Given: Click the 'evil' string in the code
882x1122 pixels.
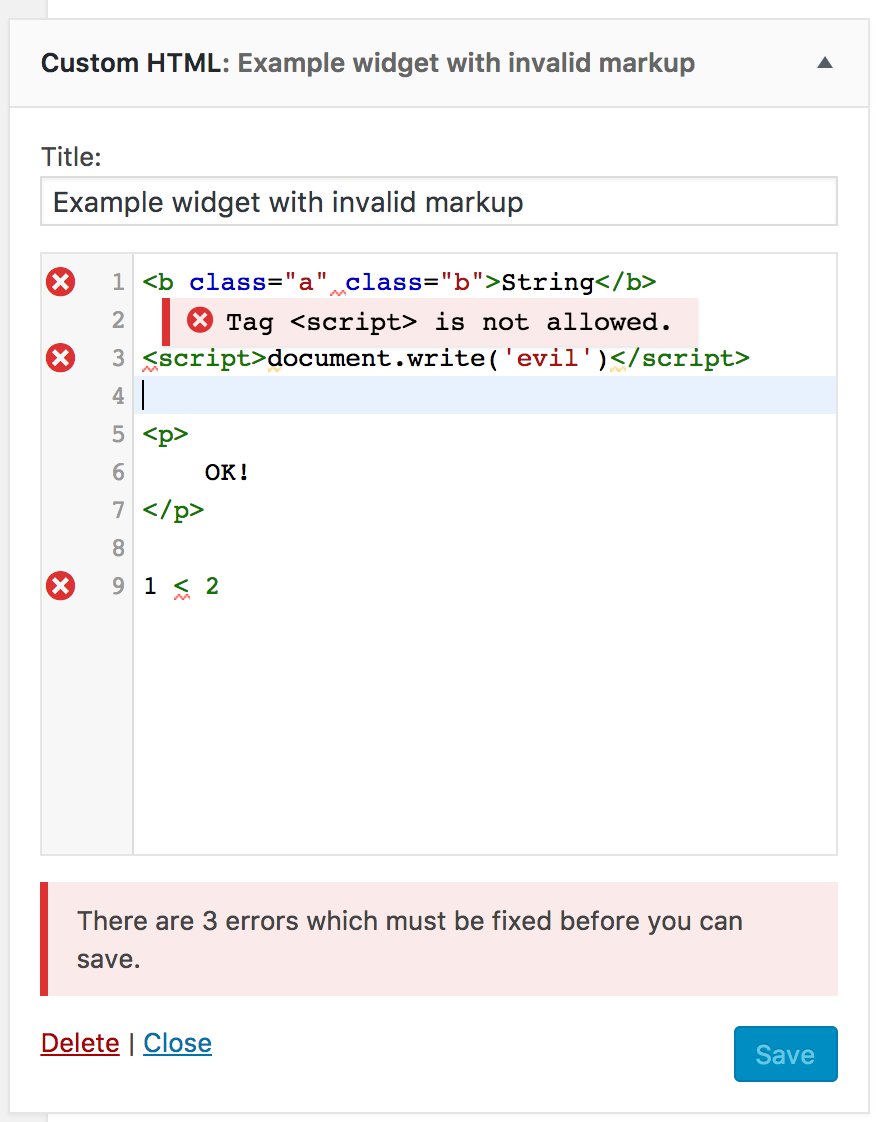Looking at the screenshot, I should click(x=548, y=358).
